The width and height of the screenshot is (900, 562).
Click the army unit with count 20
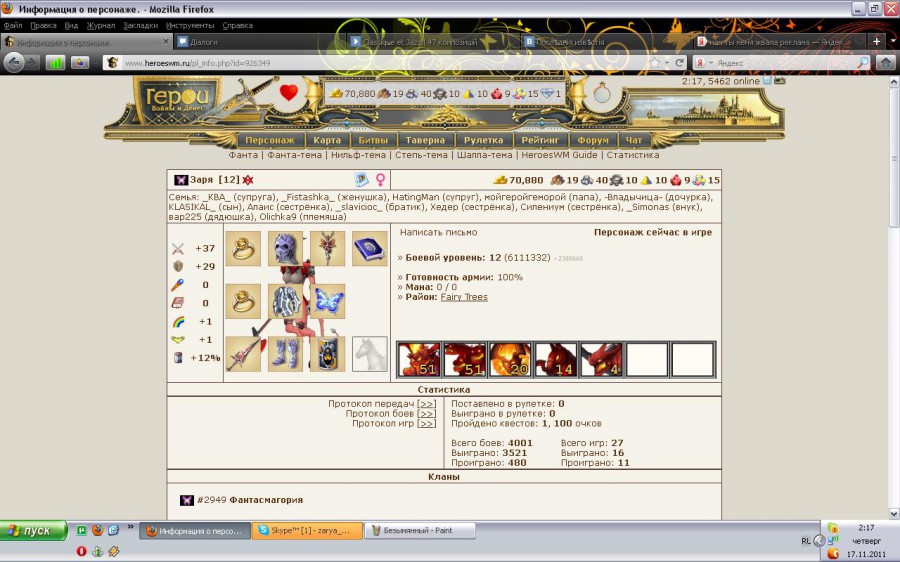tap(509, 359)
